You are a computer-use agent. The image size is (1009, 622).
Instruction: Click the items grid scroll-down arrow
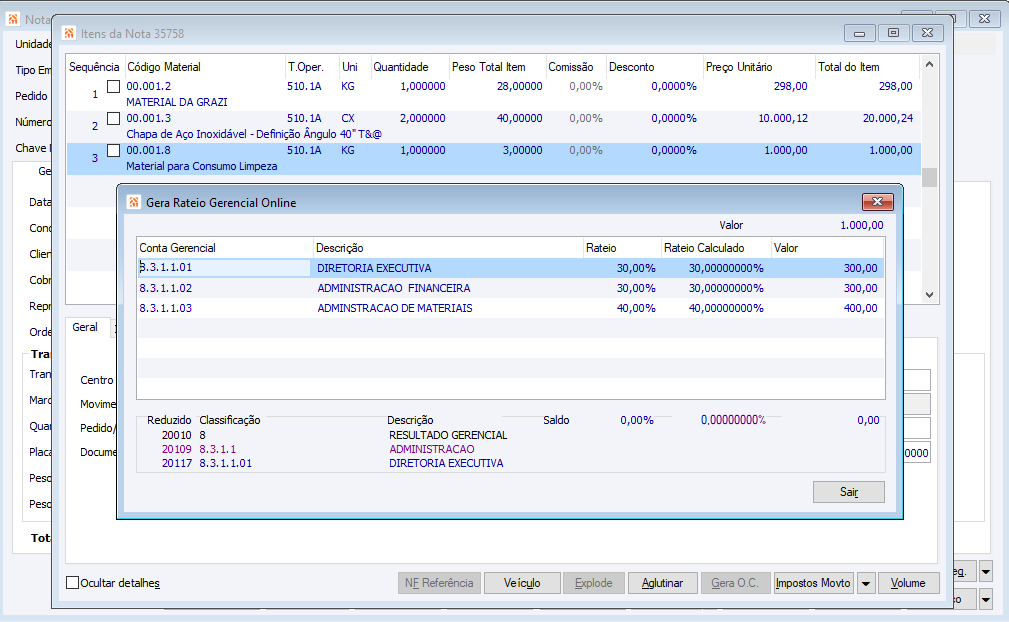pos(929,295)
